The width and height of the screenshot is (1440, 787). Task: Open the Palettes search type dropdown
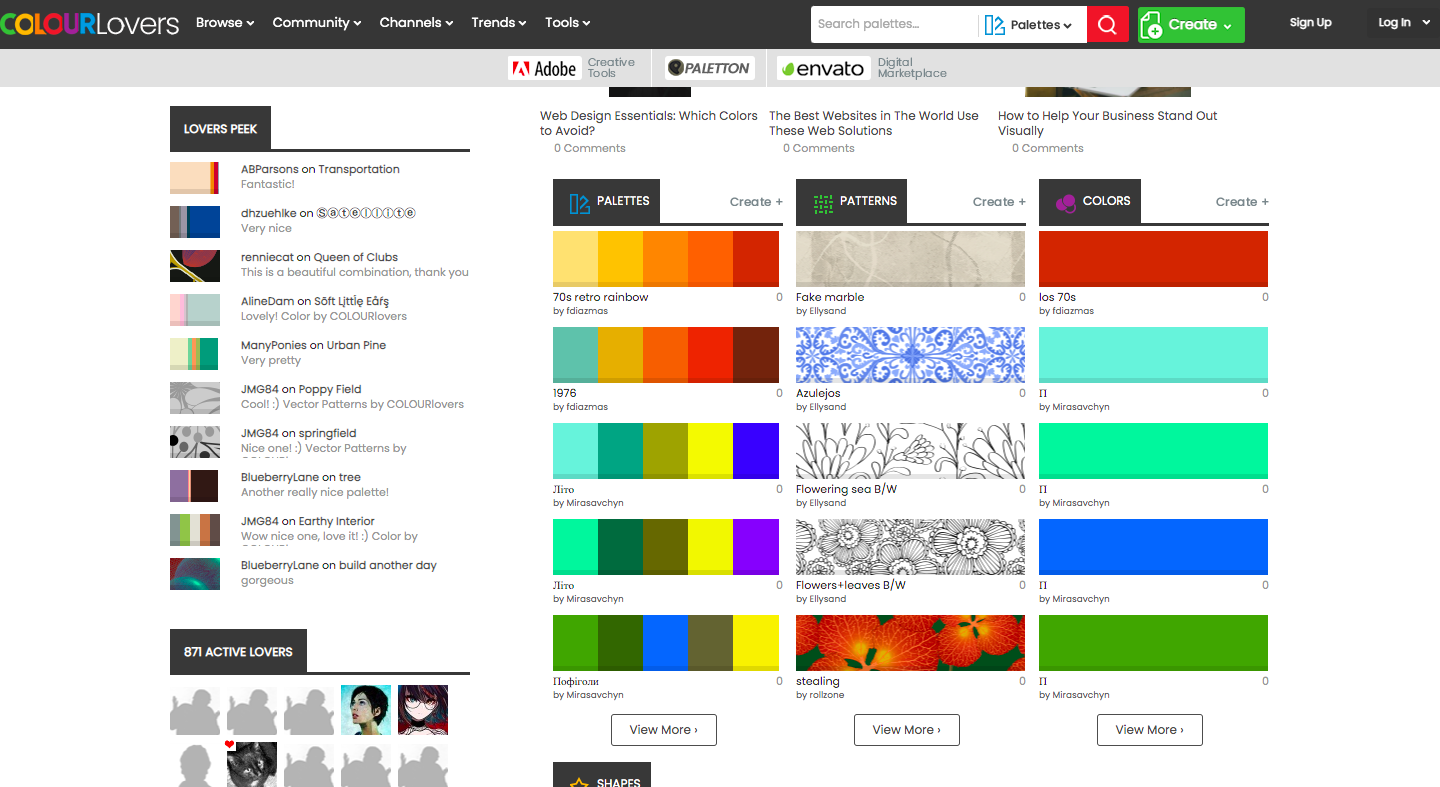coord(1032,25)
